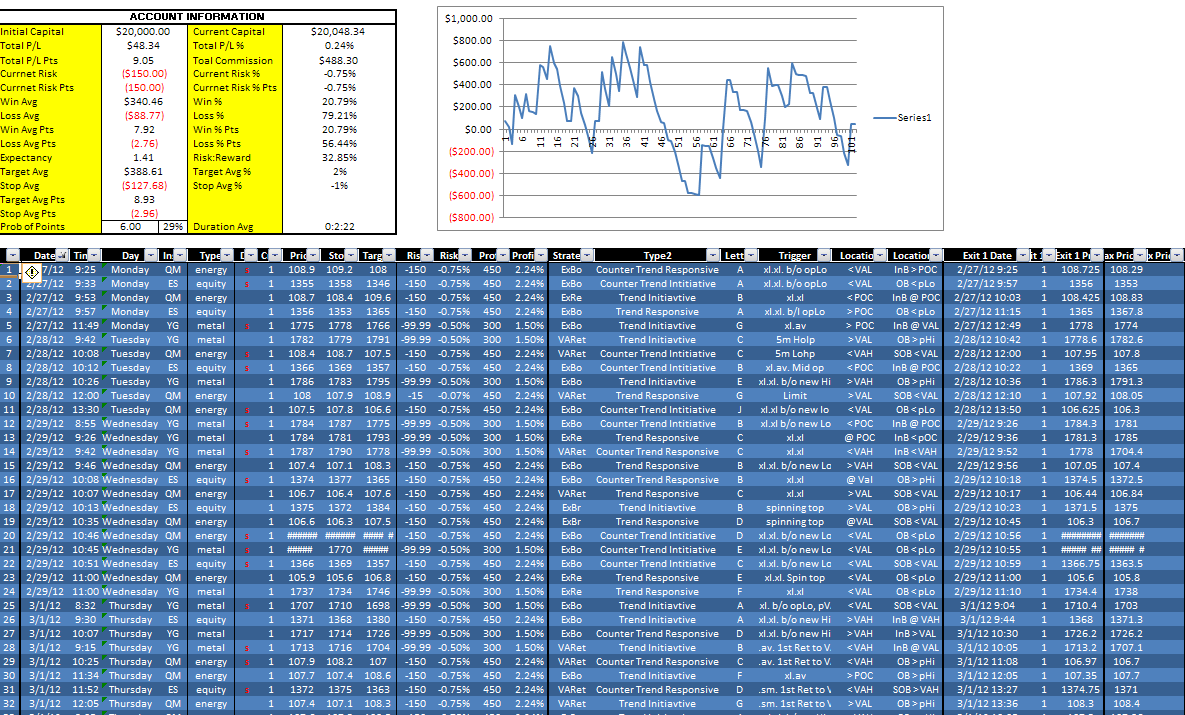Image resolution: width=1185 pixels, height=715 pixels.
Task: Select xl.xl. Spin top trigger in row 23
Action: (794, 577)
